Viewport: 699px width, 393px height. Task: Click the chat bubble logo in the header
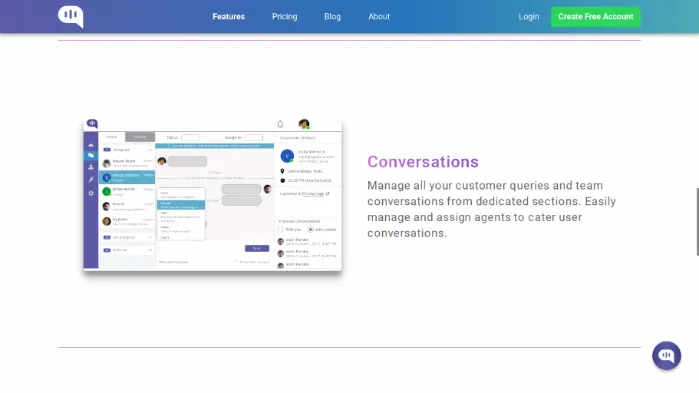click(70, 16)
